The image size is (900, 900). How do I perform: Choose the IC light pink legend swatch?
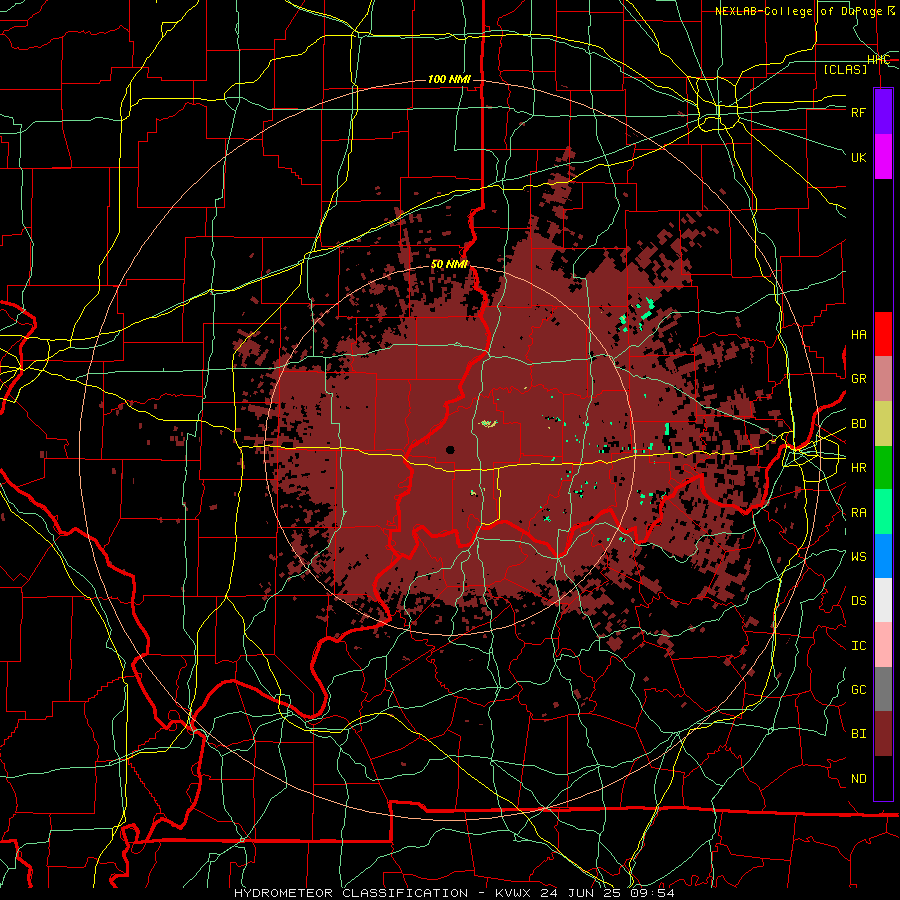point(883,645)
